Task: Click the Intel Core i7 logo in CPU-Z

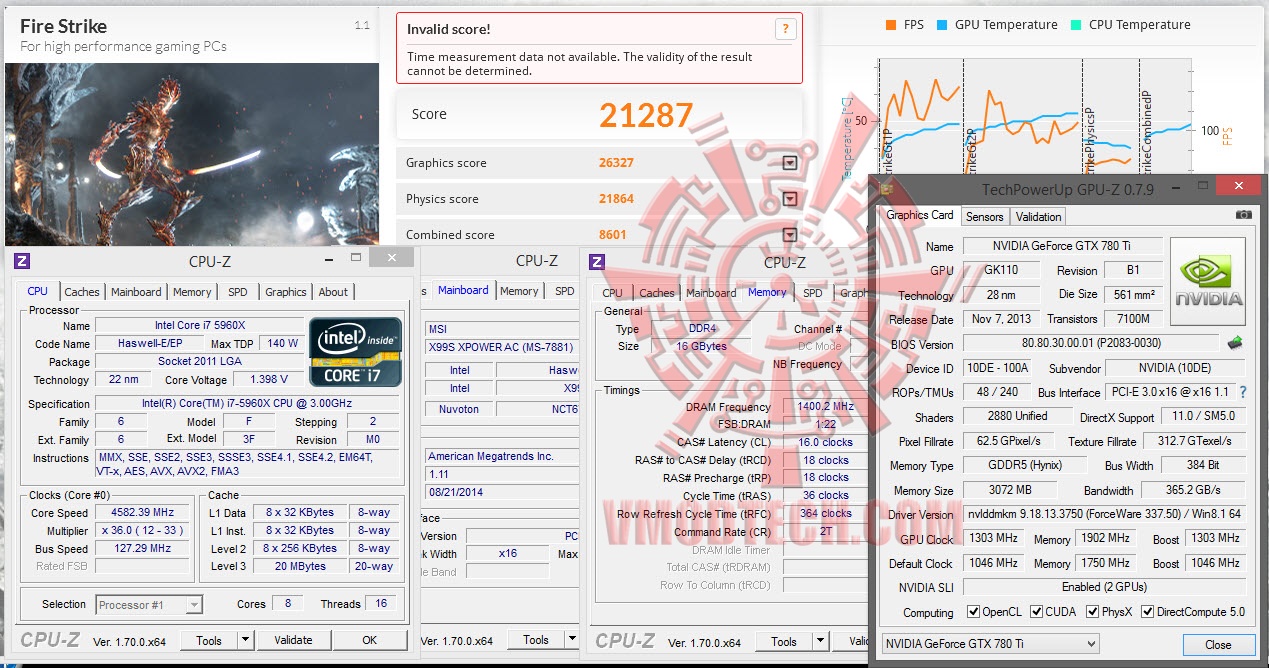Action: 356,352
